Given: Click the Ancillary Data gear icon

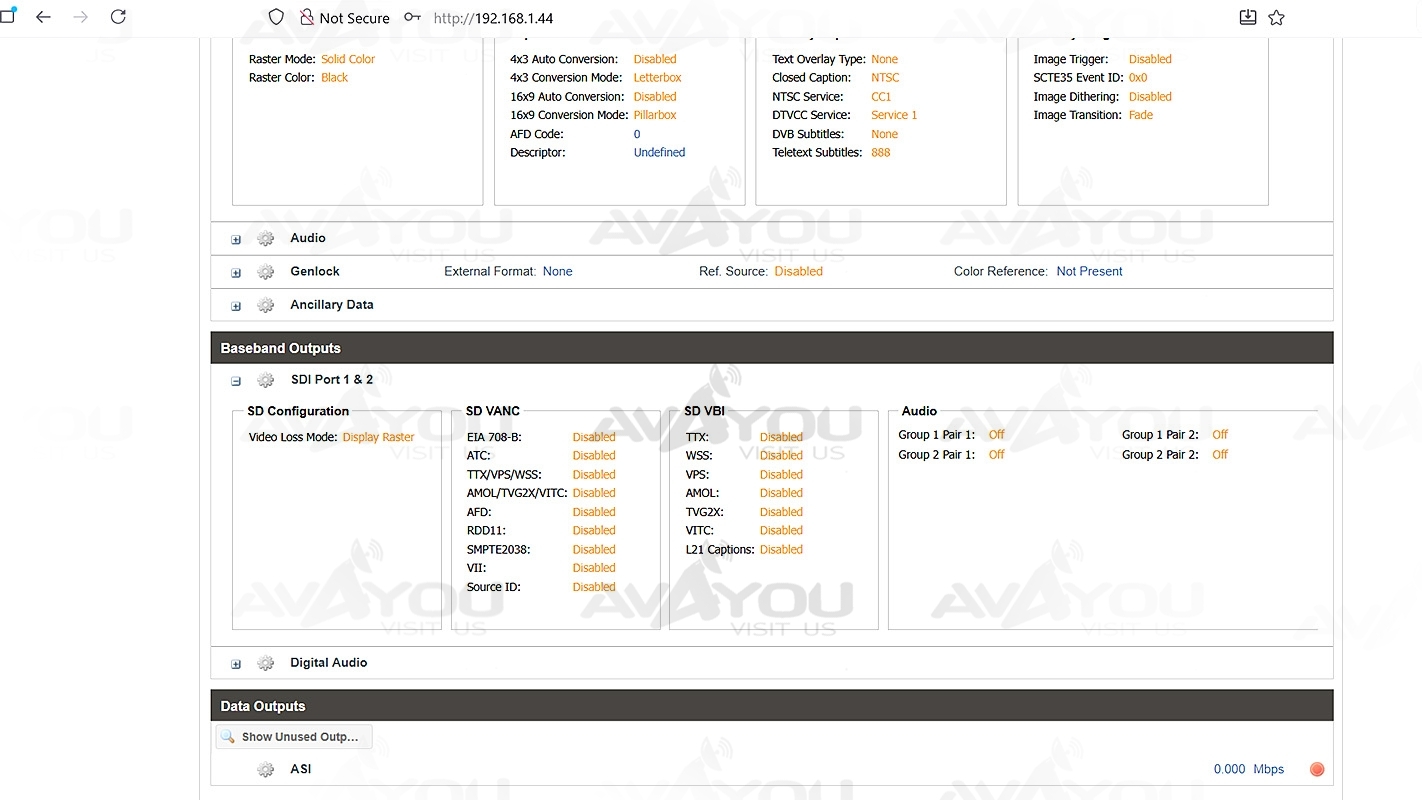Looking at the screenshot, I should click(x=265, y=305).
